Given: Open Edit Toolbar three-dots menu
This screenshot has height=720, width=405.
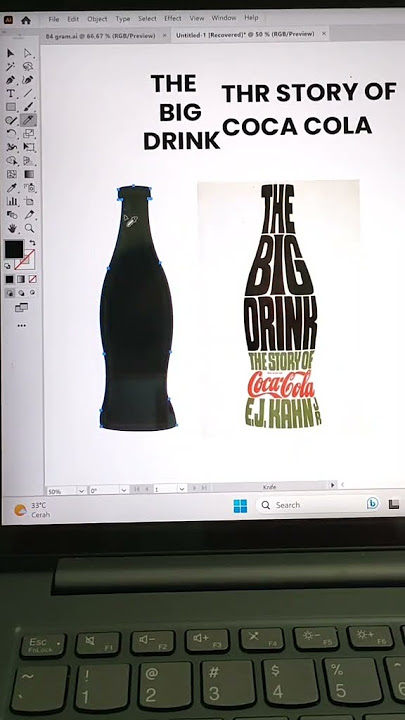Looking at the screenshot, I should pos(22,326).
